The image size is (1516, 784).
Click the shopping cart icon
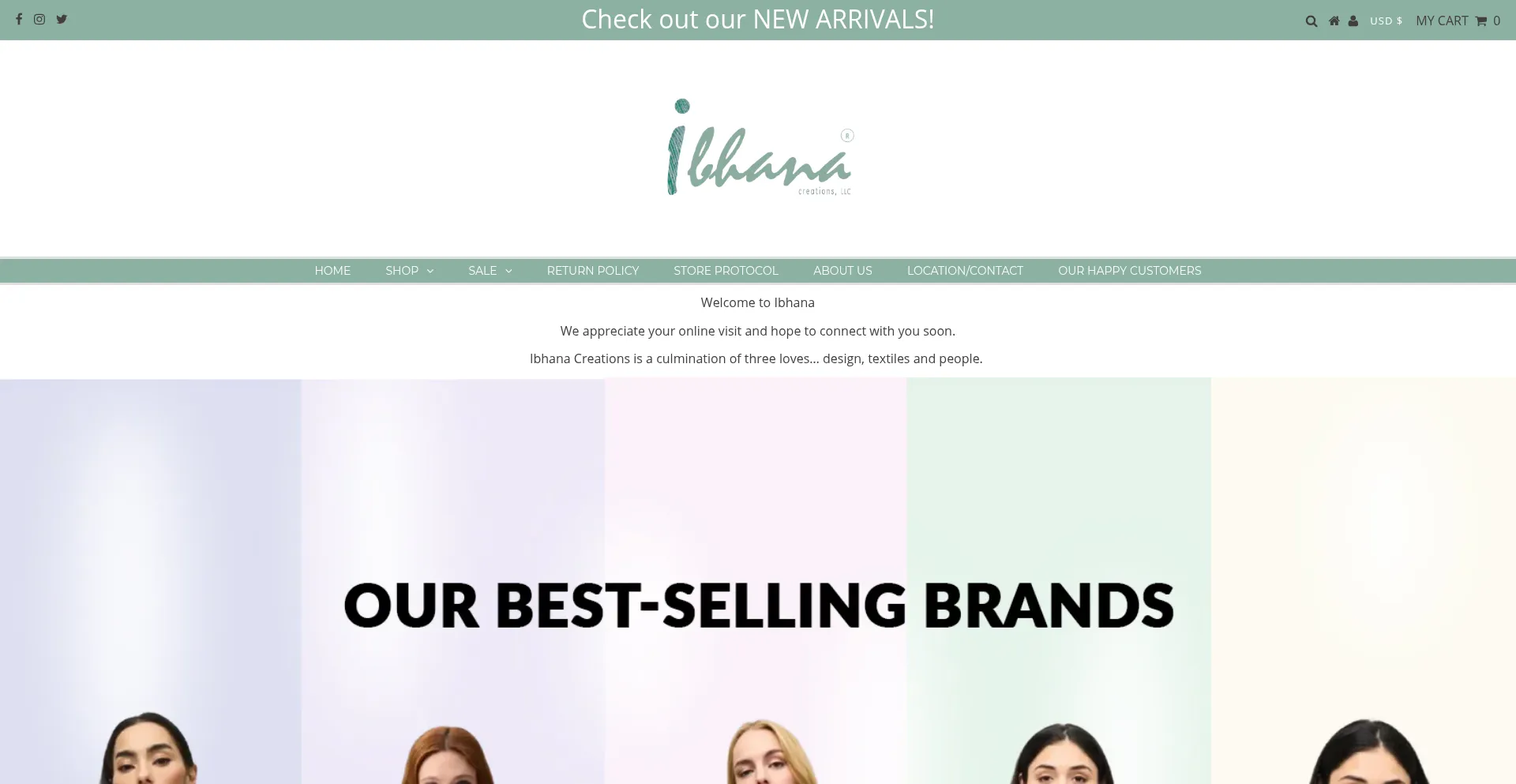pos(1481,21)
